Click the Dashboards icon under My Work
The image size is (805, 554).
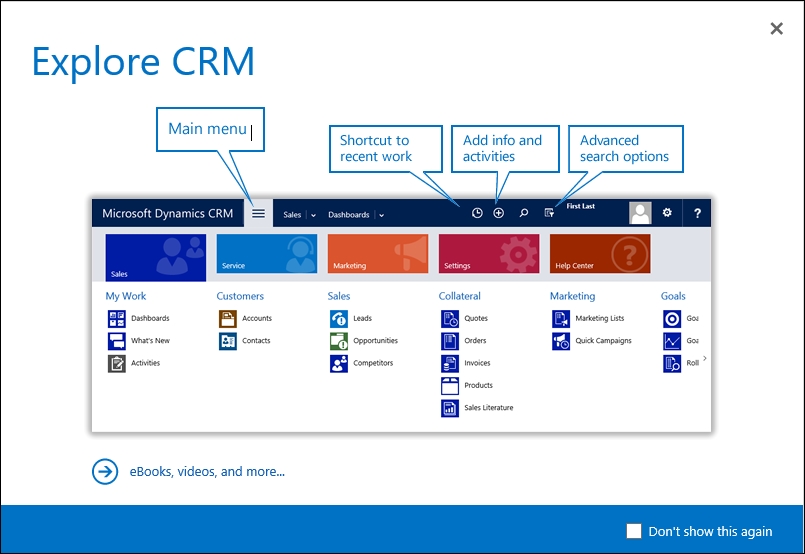(117, 318)
